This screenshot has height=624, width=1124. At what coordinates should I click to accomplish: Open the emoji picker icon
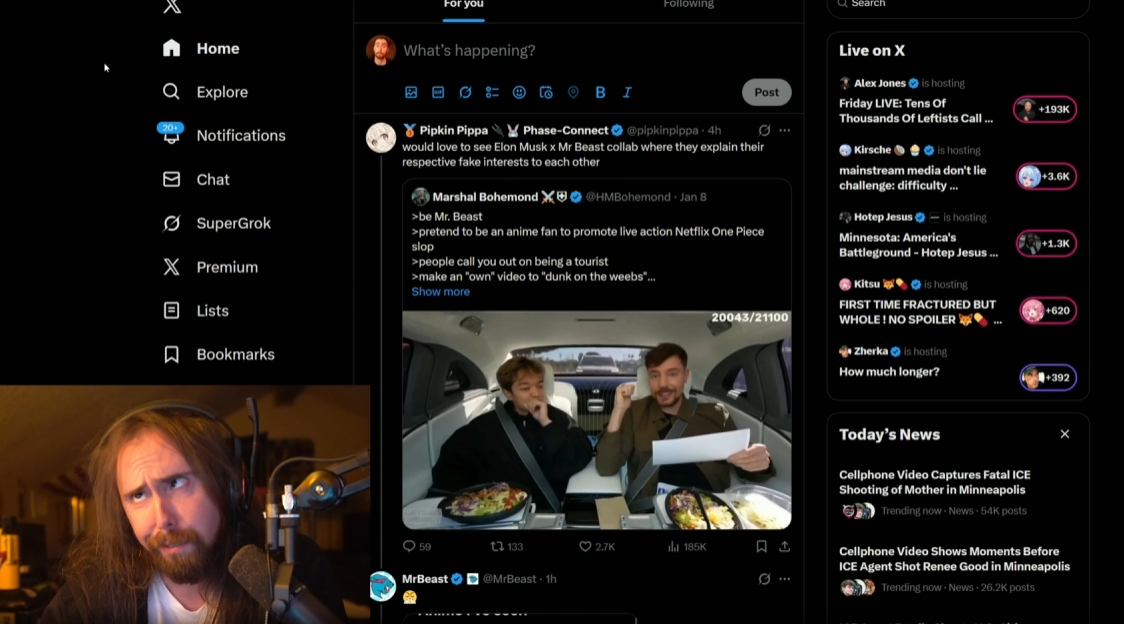[x=519, y=93]
